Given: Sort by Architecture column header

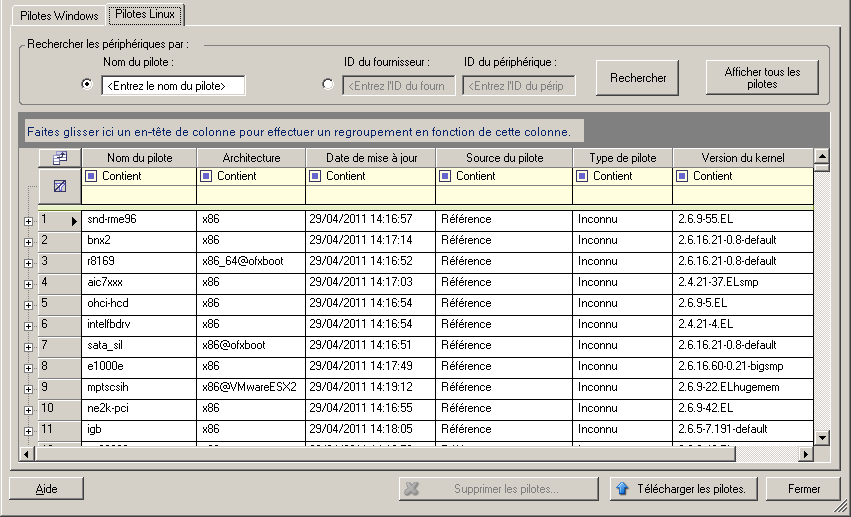Looking at the screenshot, I should tap(251, 158).
